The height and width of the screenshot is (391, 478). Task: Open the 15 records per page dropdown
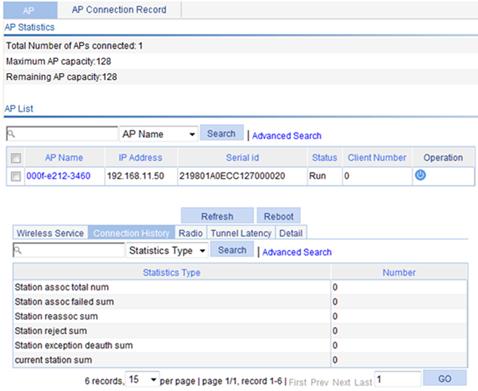[x=142, y=379]
